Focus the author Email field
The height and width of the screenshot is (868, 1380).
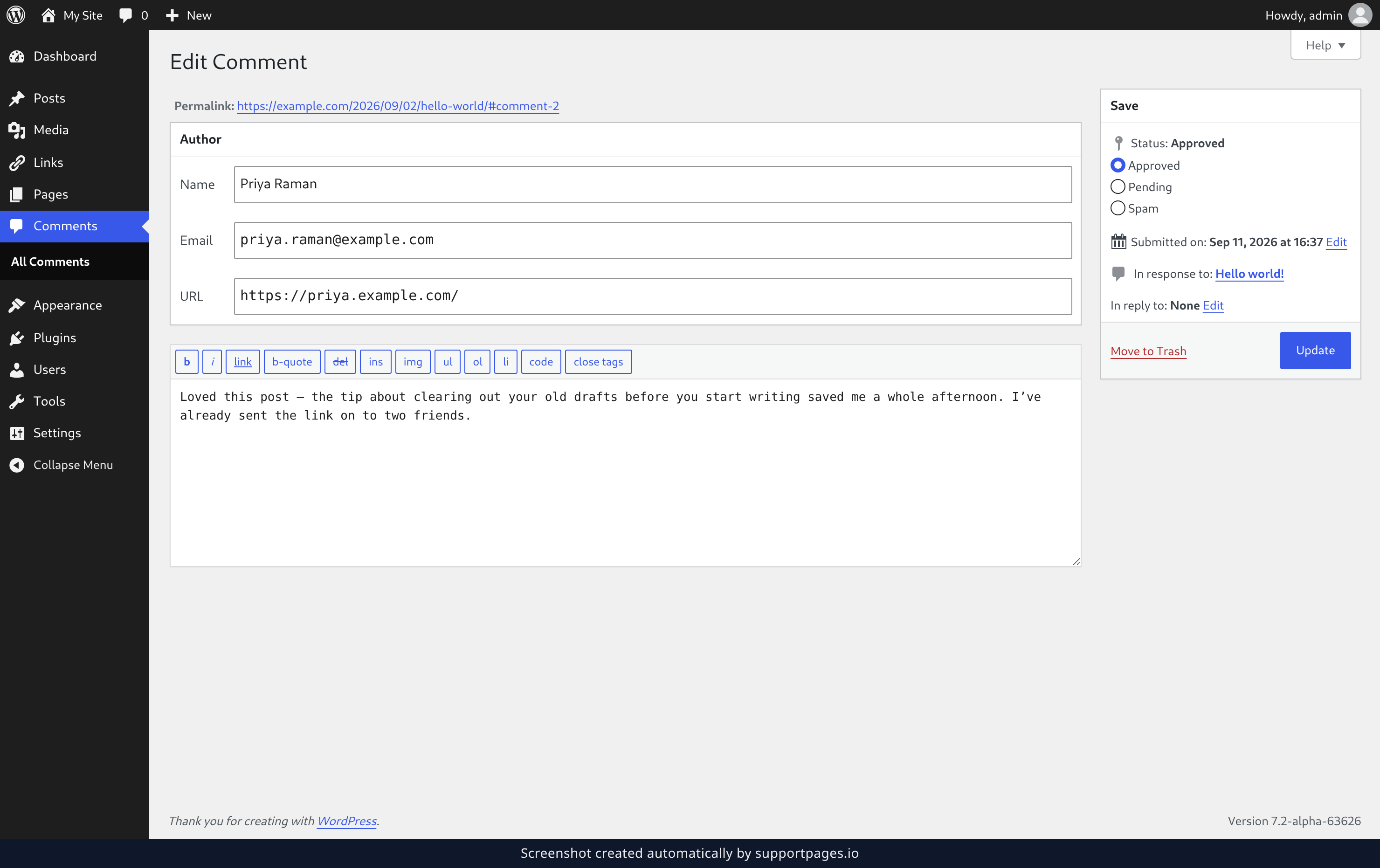[x=653, y=240]
